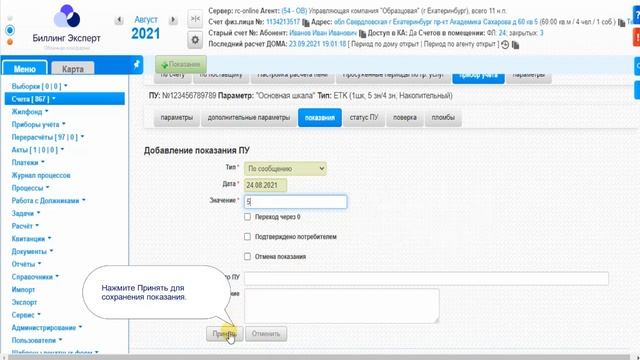Select the blue прибор учета top tab
Viewport: 640px width, 360px height.
[x=478, y=77]
